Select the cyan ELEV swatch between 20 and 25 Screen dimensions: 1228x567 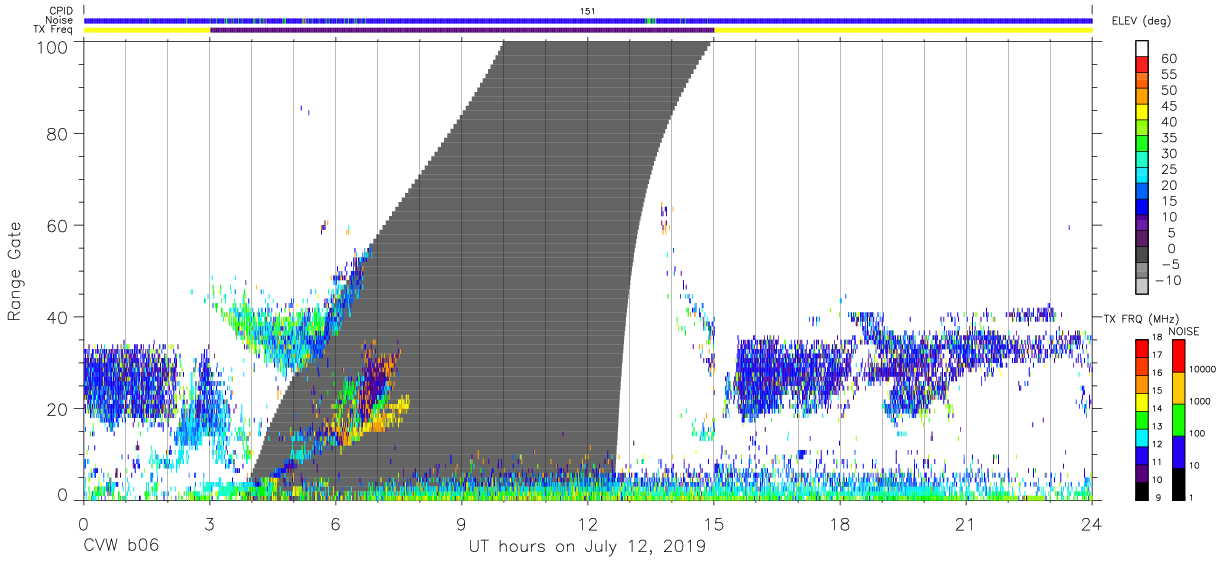1141,176
